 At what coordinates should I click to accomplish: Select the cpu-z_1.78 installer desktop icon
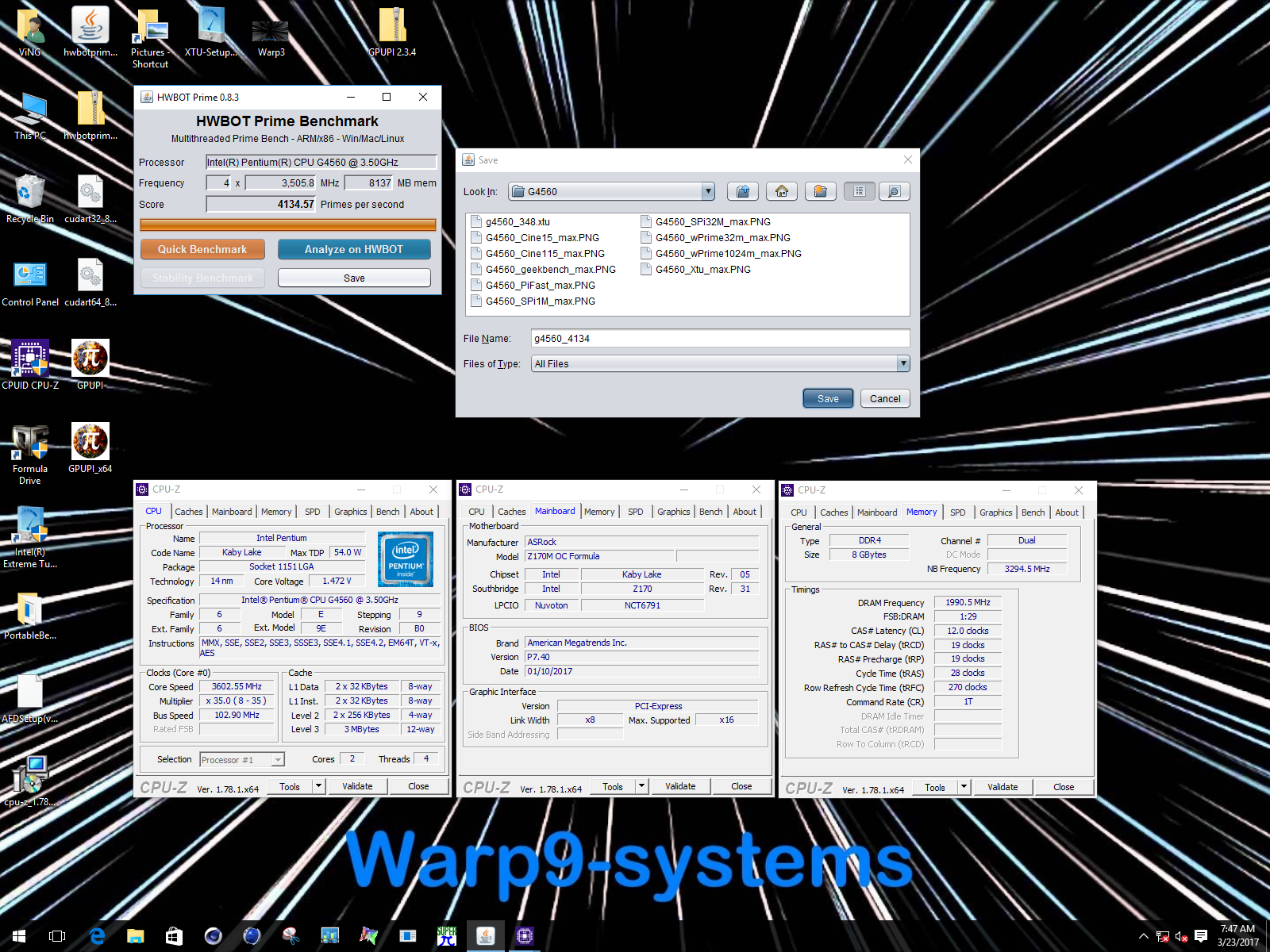click(x=30, y=782)
